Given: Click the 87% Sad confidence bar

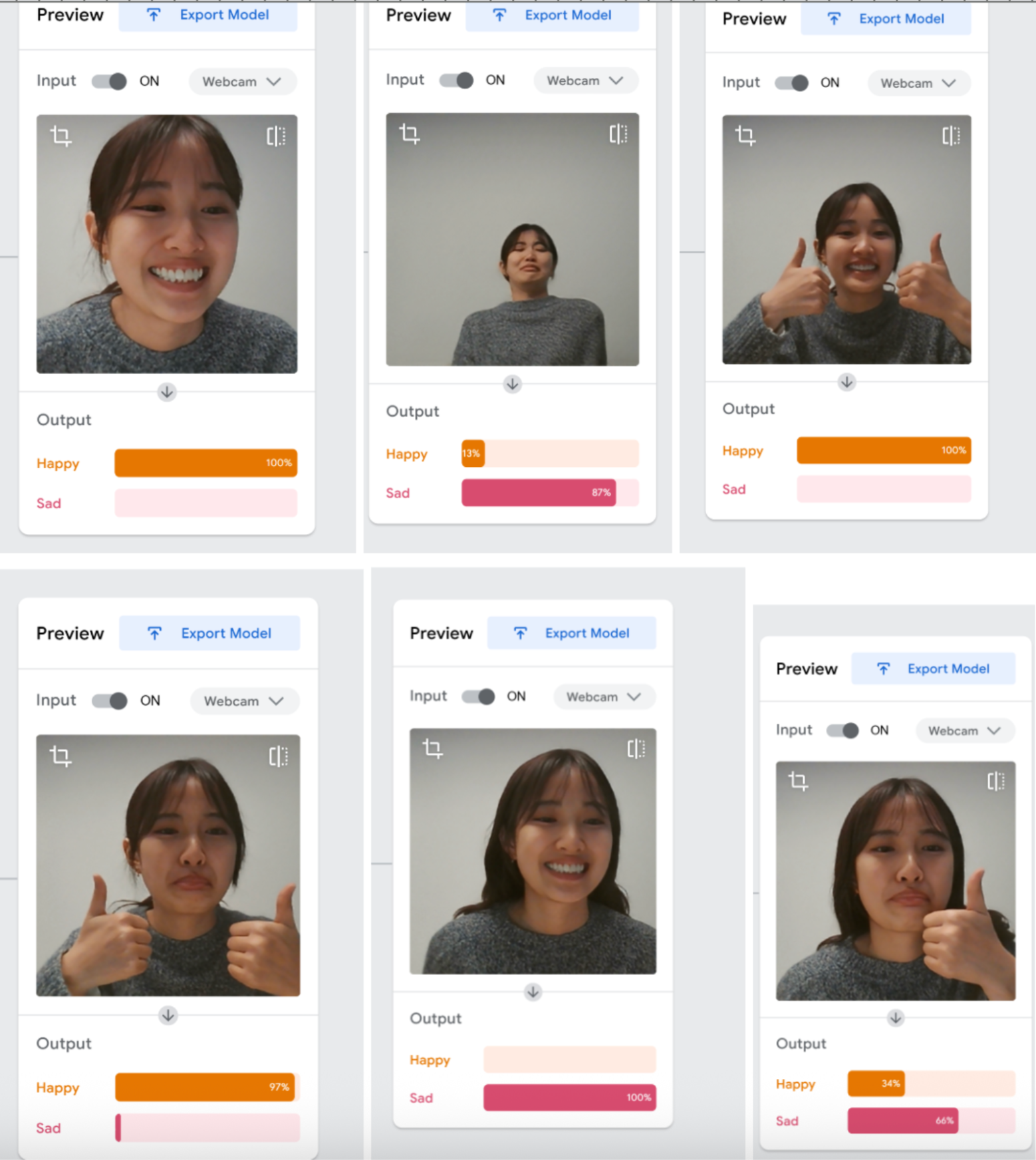Looking at the screenshot, I should [x=539, y=493].
